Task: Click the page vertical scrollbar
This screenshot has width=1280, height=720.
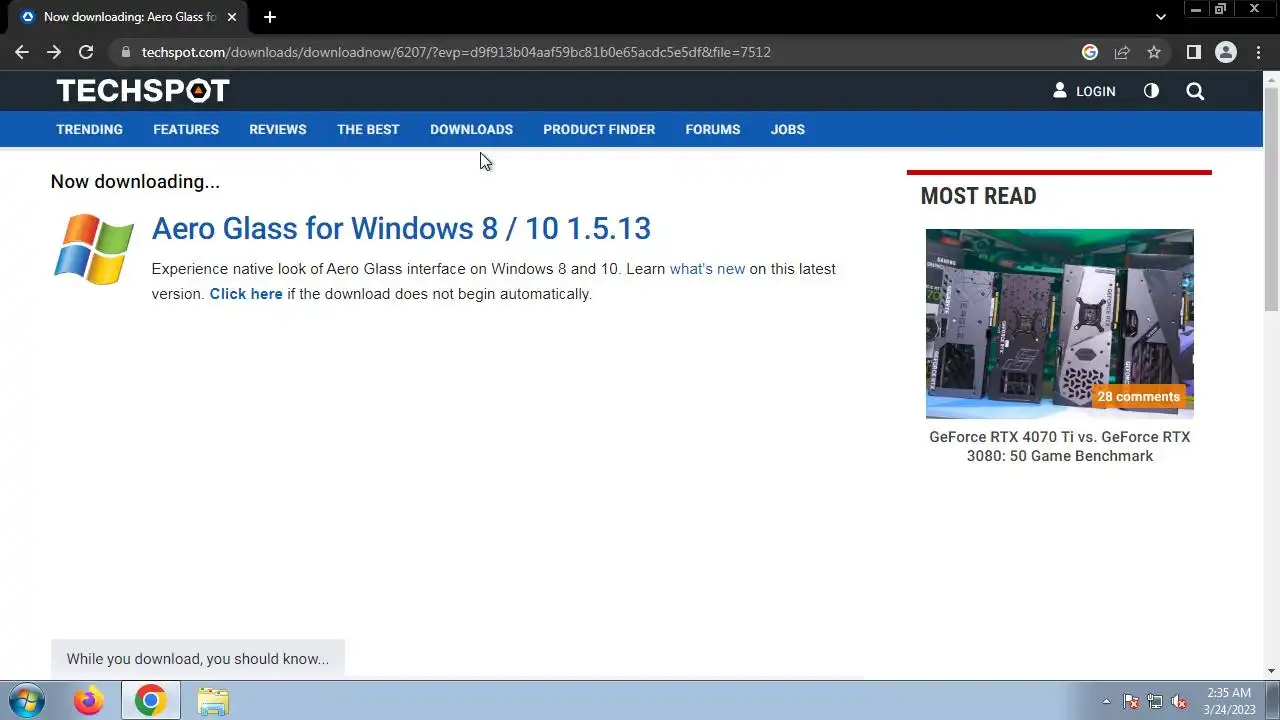Action: click(1271, 200)
